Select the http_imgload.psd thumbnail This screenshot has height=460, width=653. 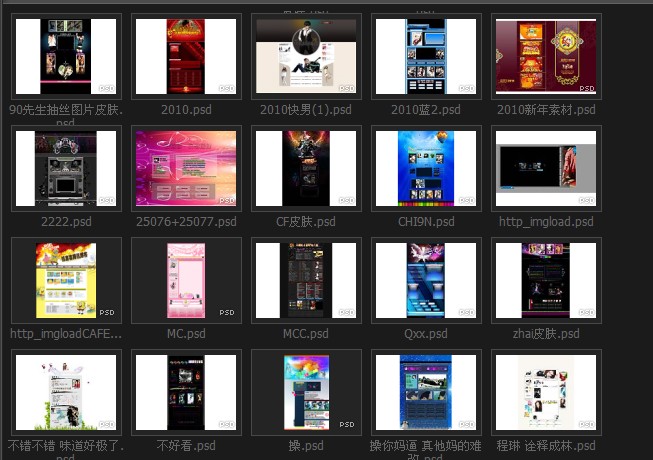(x=546, y=168)
